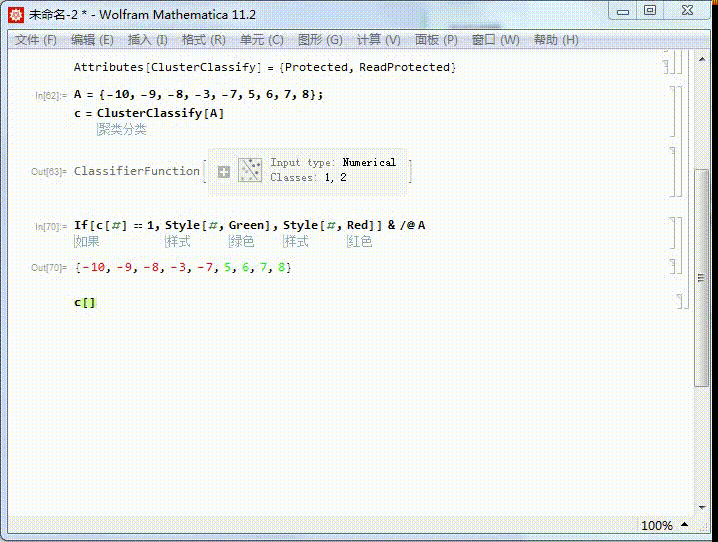This screenshot has width=718, height=542.
Task: Open the 面板 (P) menu
Action: (x=436, y=40)
